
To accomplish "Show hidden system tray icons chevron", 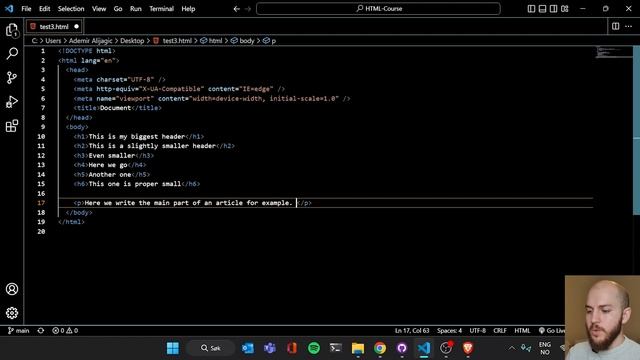I will tap(511, 348).
